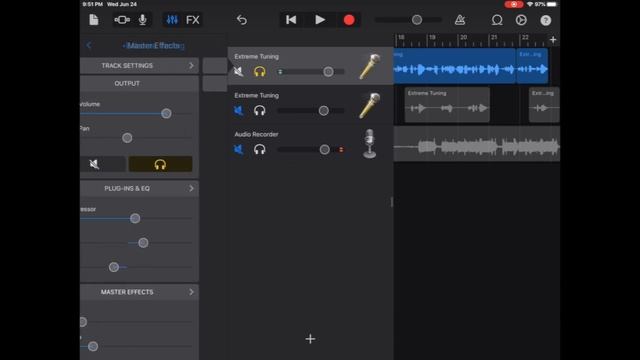
Task: Select first Extreme Tuning gold microphone icon
Action: (370, 66)
